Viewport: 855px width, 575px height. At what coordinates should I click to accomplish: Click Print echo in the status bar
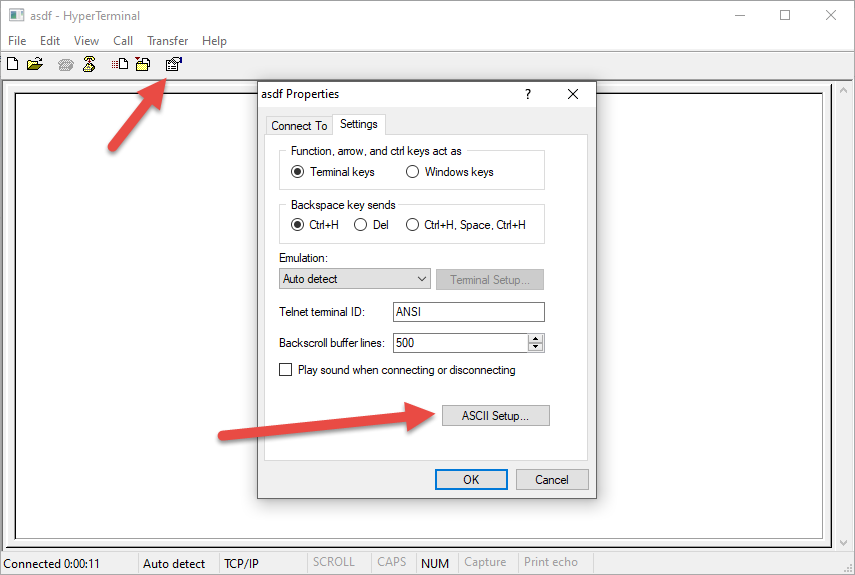551,562
